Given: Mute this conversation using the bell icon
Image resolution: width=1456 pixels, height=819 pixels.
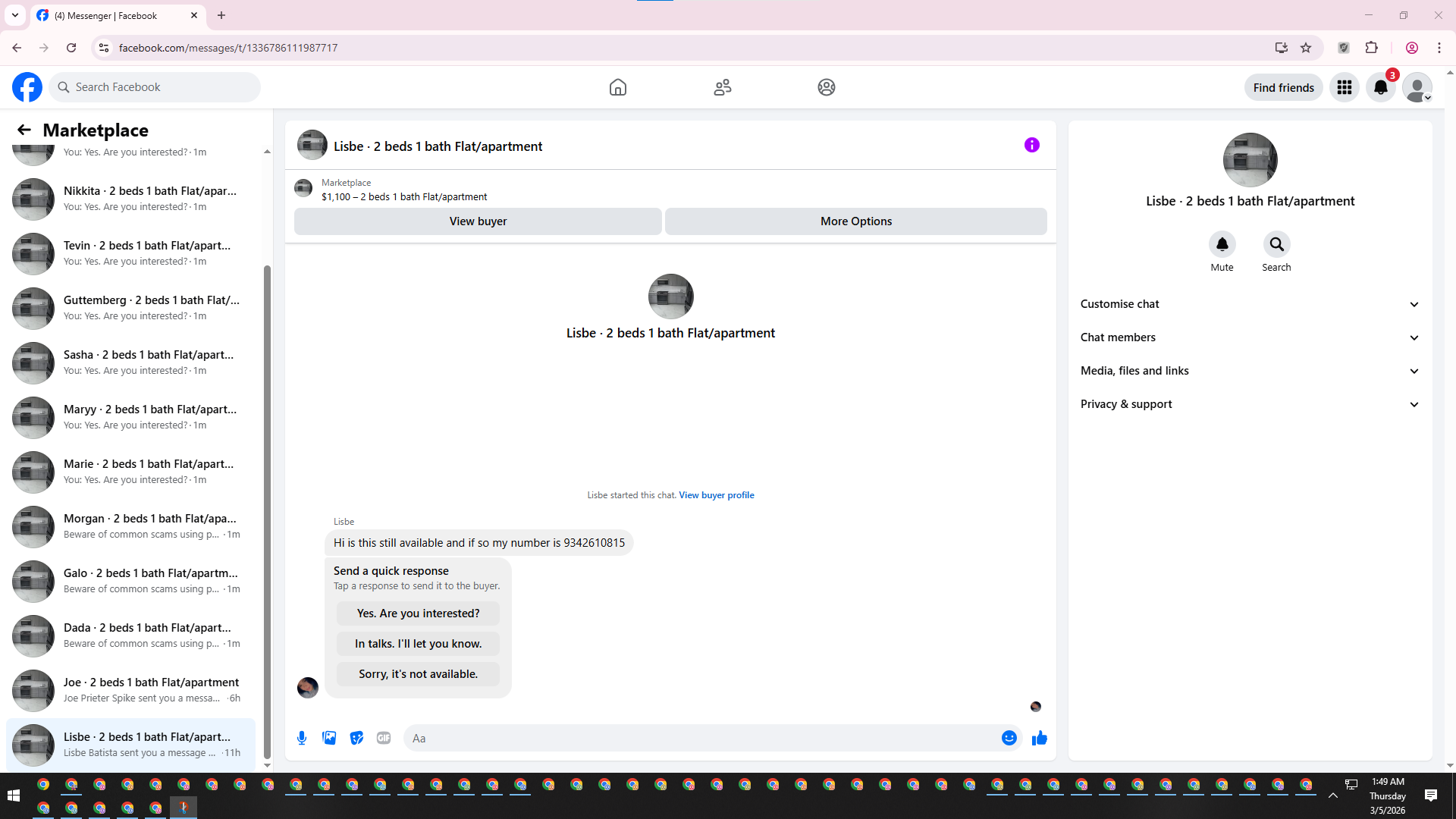Looking at the screenshot, I should click(x=1222, y=244).
